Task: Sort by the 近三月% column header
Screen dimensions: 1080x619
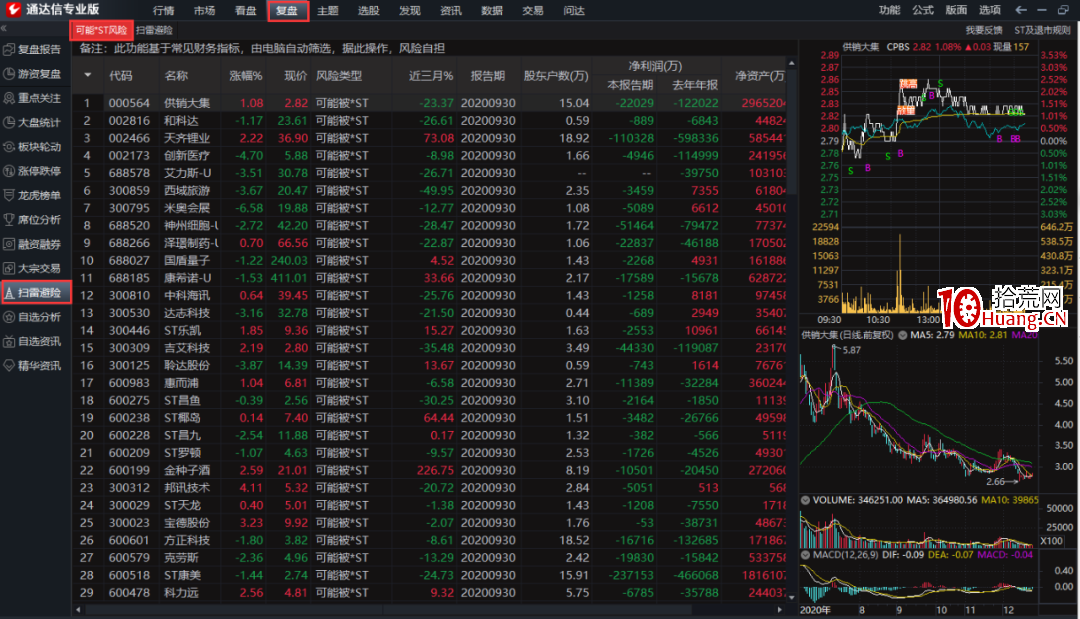Action: 431,75
